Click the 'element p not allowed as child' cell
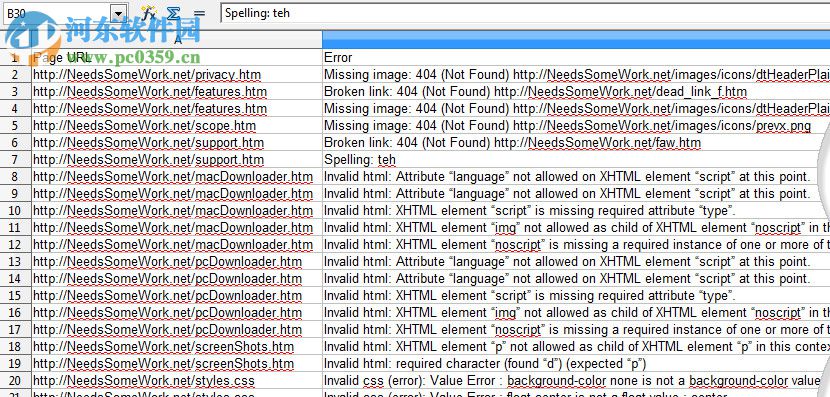Screen dimensions: 830x397 point(576,347)
